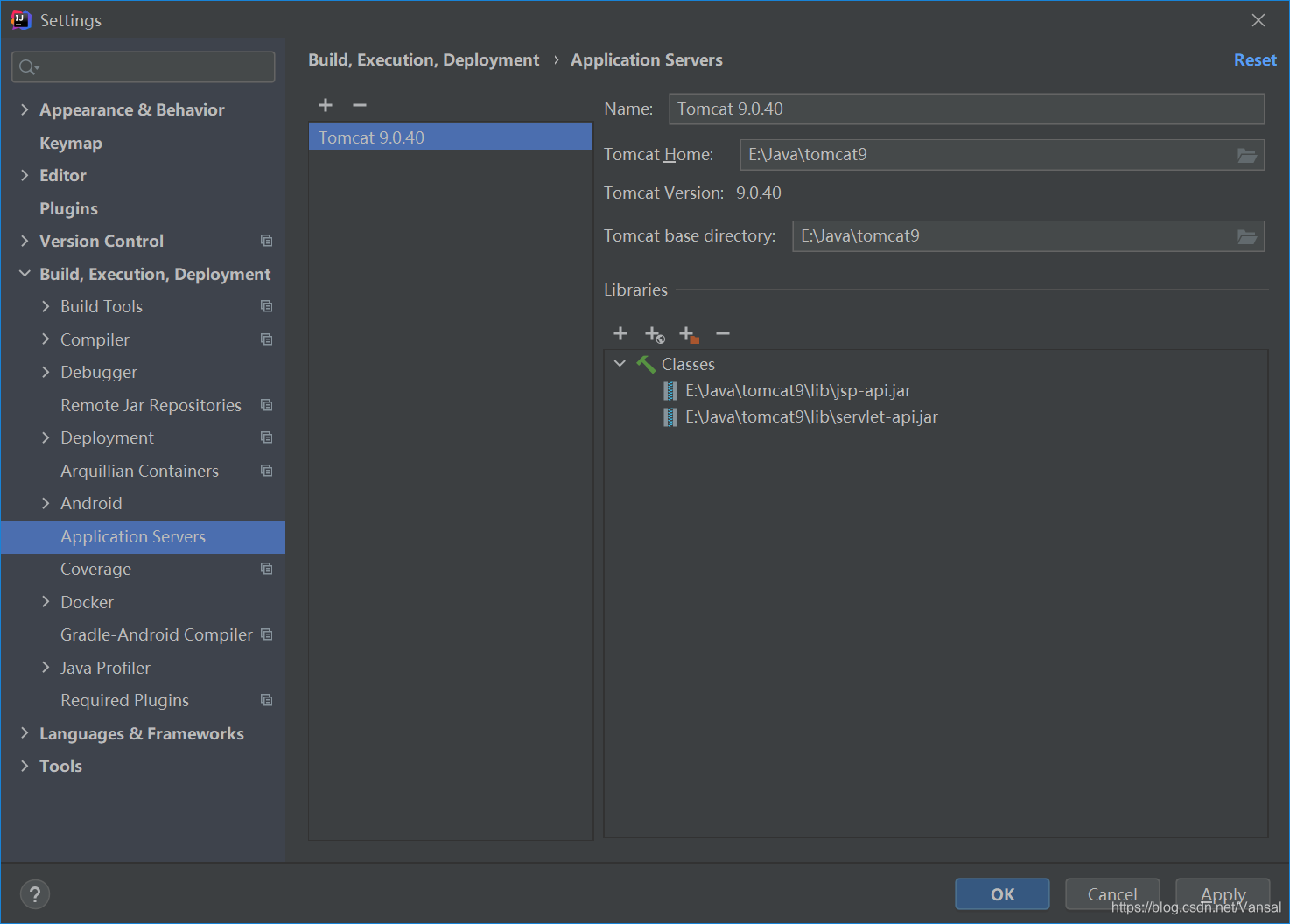1290x924 pixels.
Task: Click the jsp-api.jar archive icon
Action: (670, 391)
